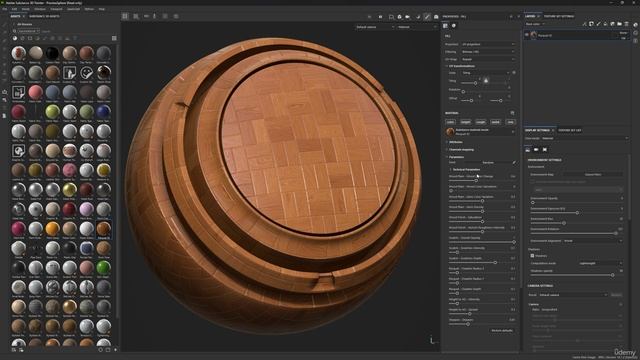
Task: Open camera settings icon in Display Settings
Action: (x=536, y=150)
